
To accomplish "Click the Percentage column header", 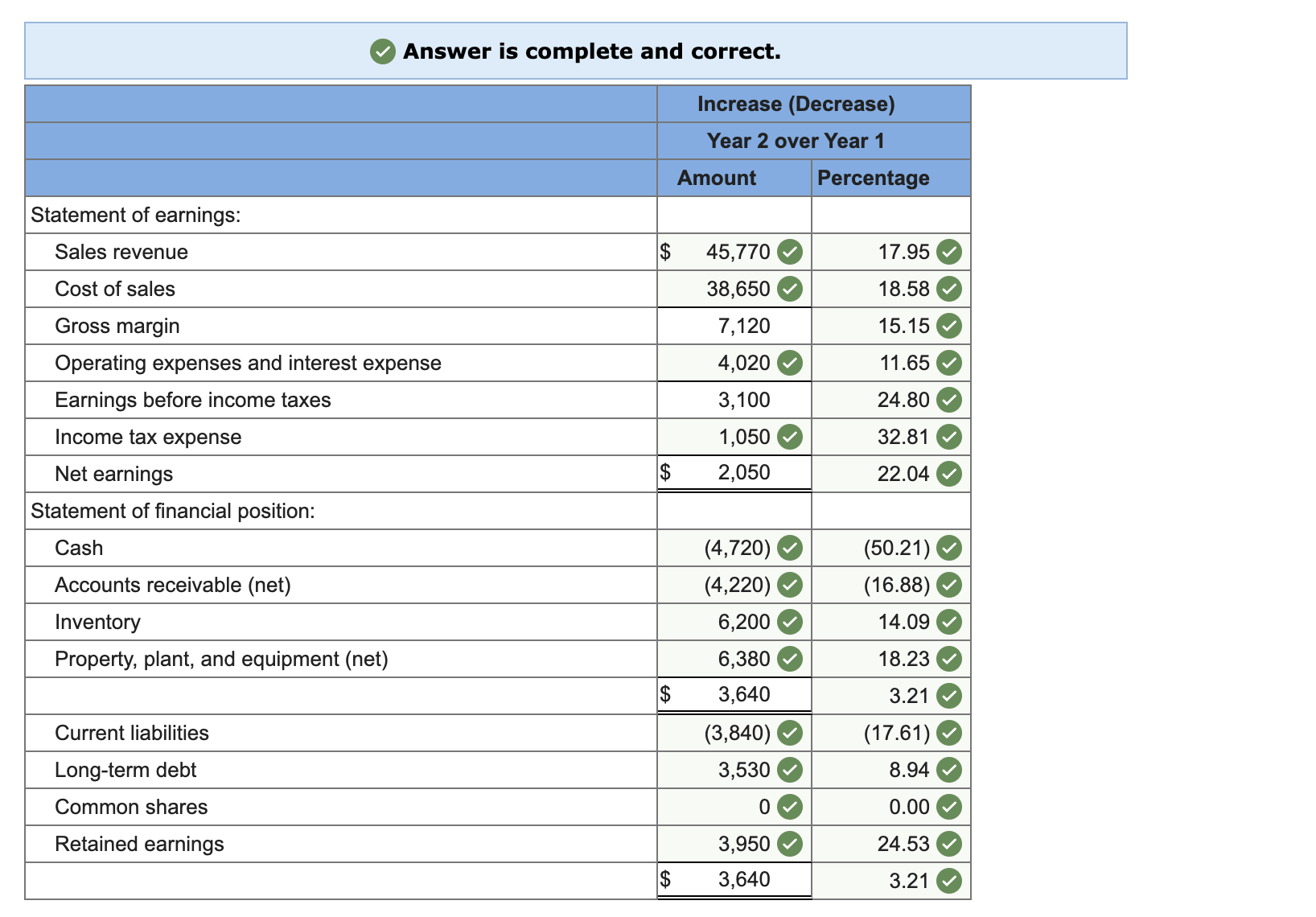I will point(873,178).
